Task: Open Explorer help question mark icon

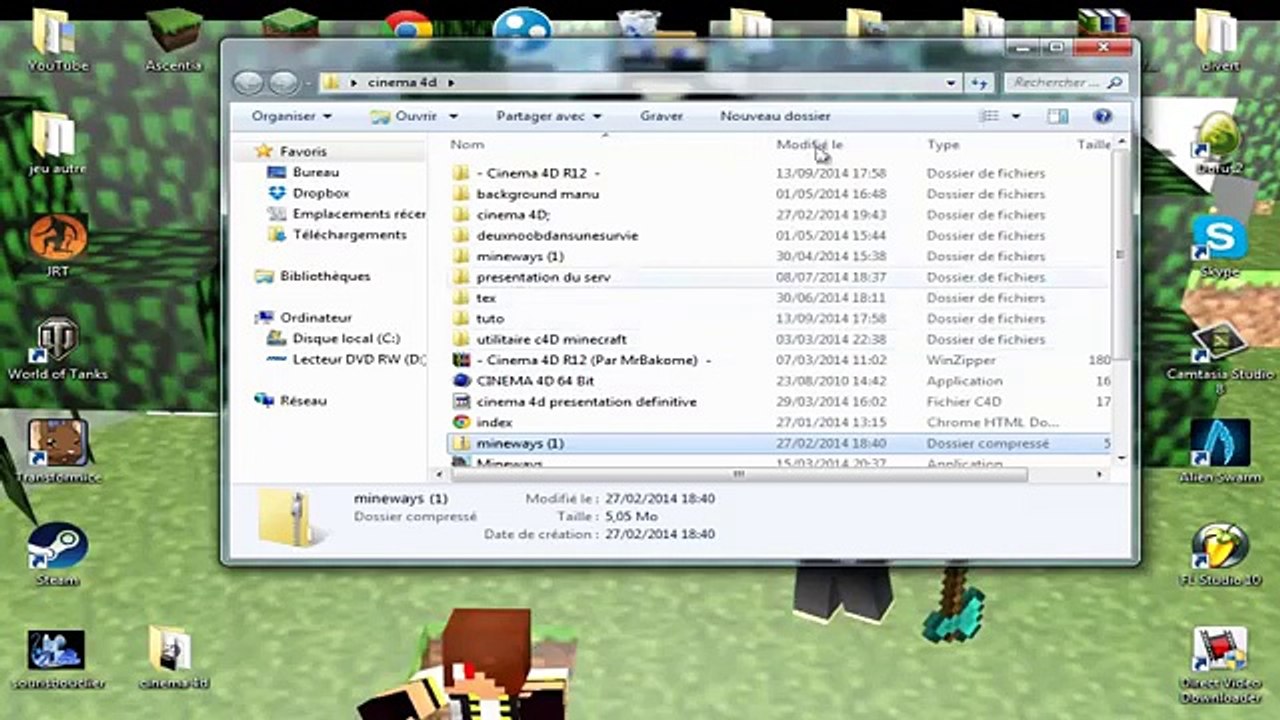Action: 1102,116
